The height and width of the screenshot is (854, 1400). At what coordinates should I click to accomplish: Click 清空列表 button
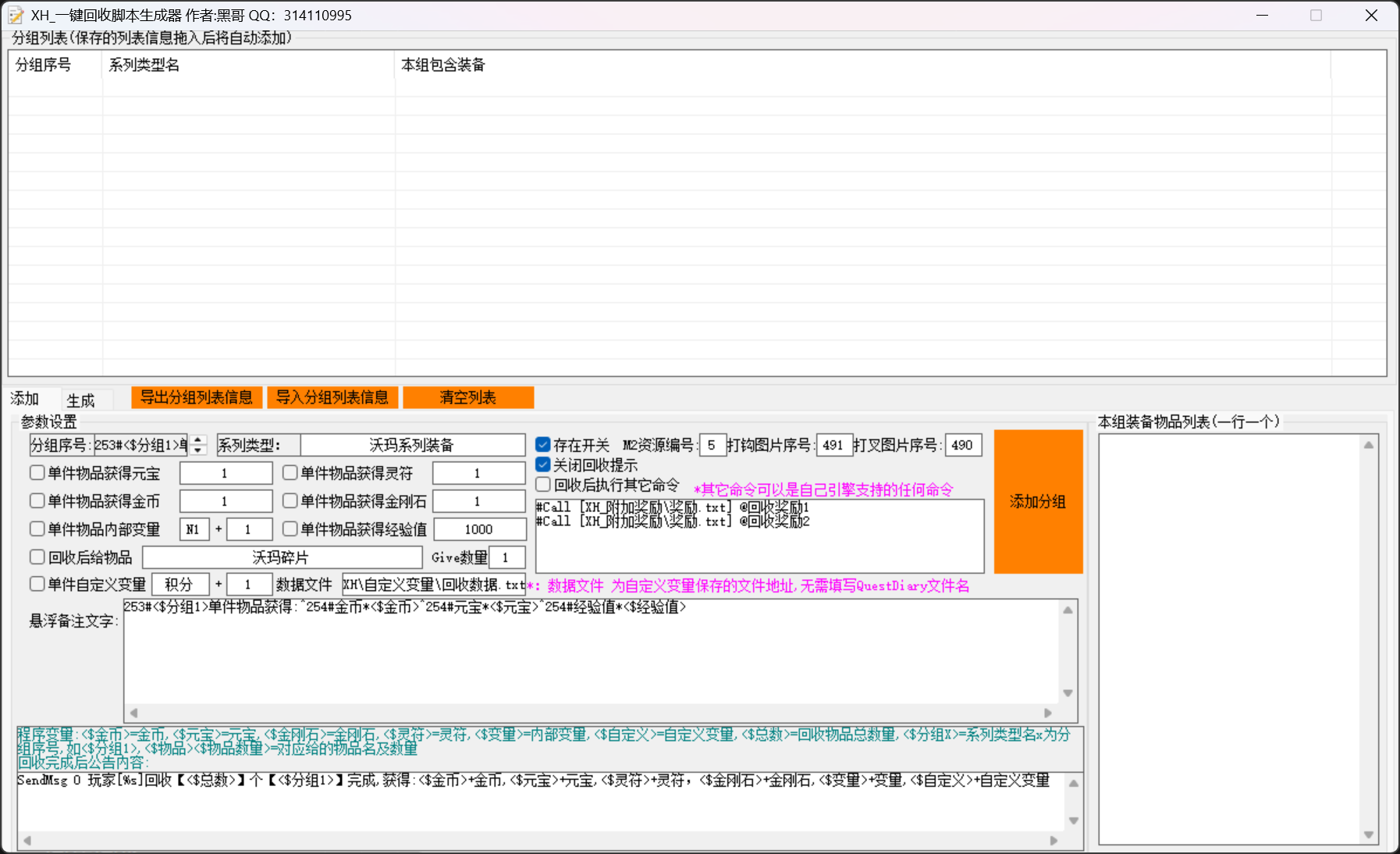click(468, 397)
